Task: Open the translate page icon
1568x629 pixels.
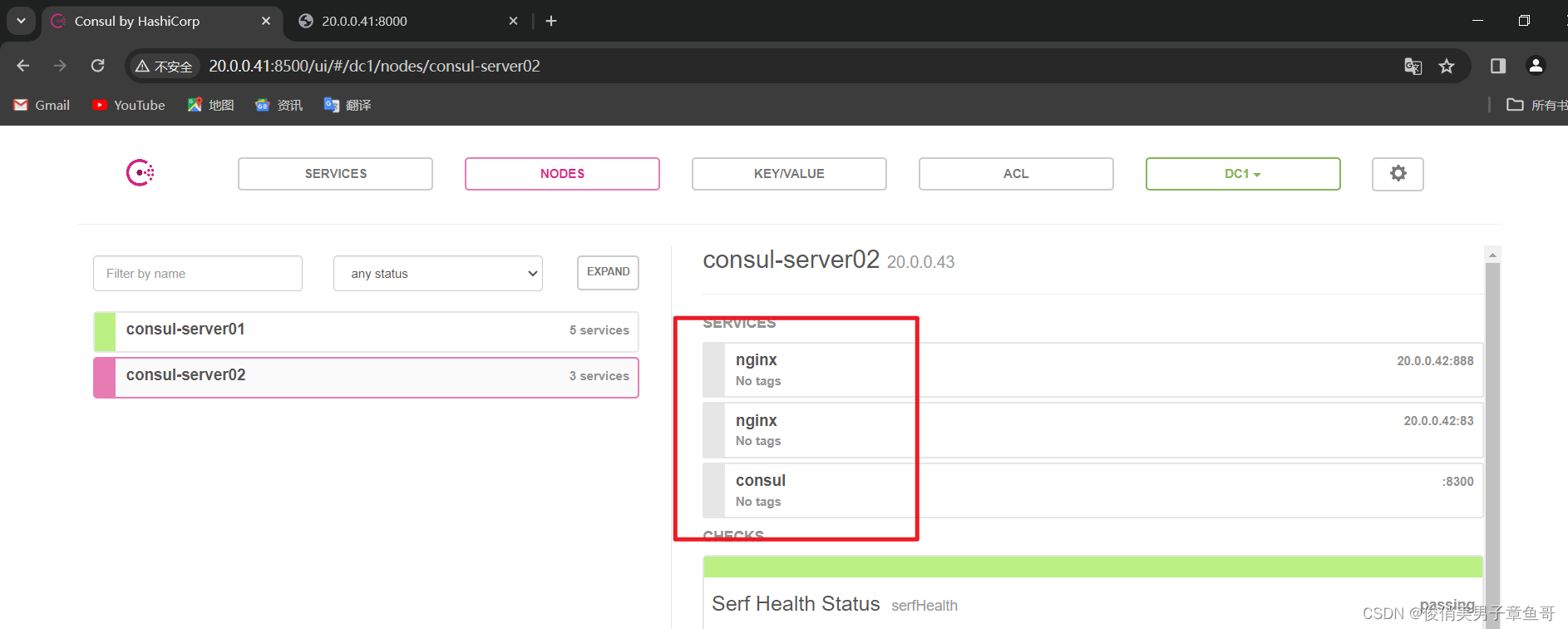Action: pos(1413,66)
